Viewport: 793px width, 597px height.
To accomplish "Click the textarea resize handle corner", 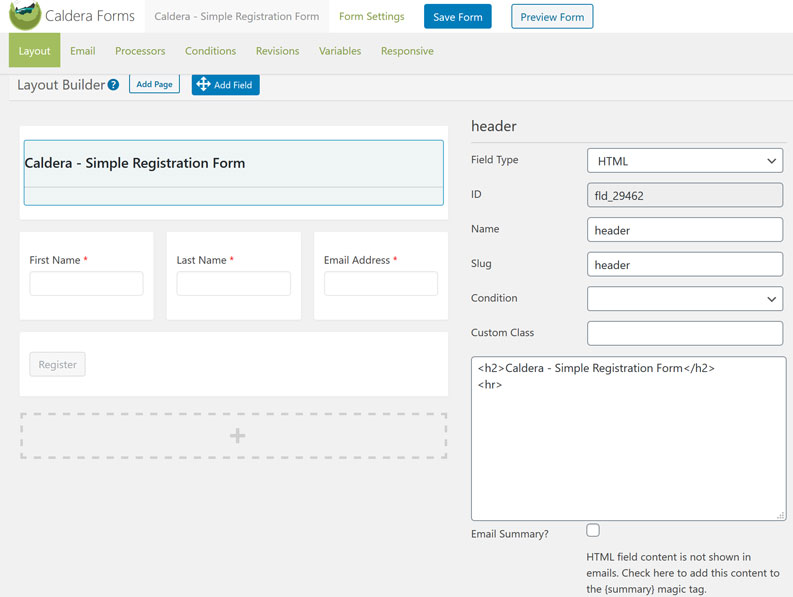I will [x=781, y=516].
